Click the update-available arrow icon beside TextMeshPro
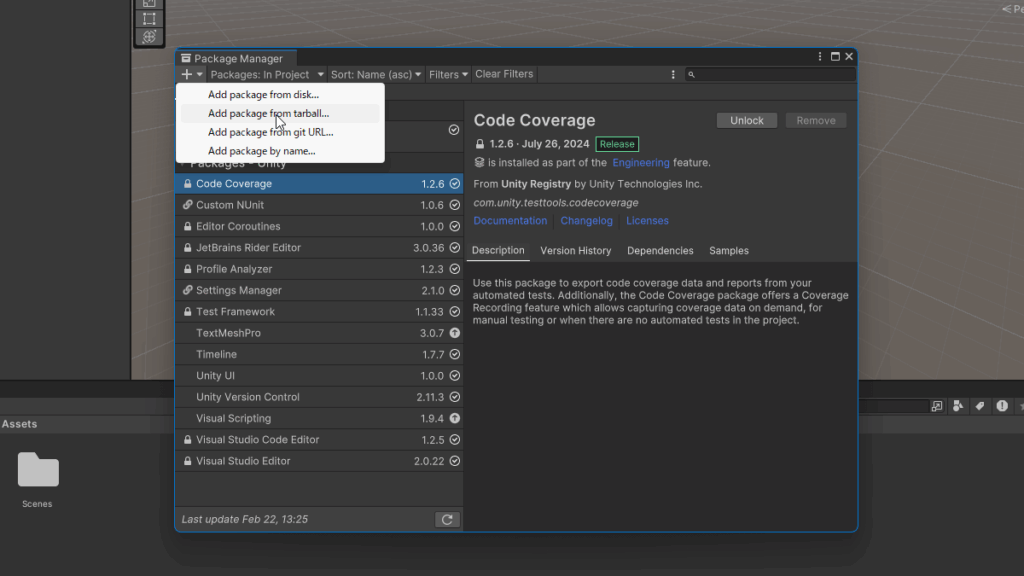The image size is (1024, 576). [x=454, y=333]
